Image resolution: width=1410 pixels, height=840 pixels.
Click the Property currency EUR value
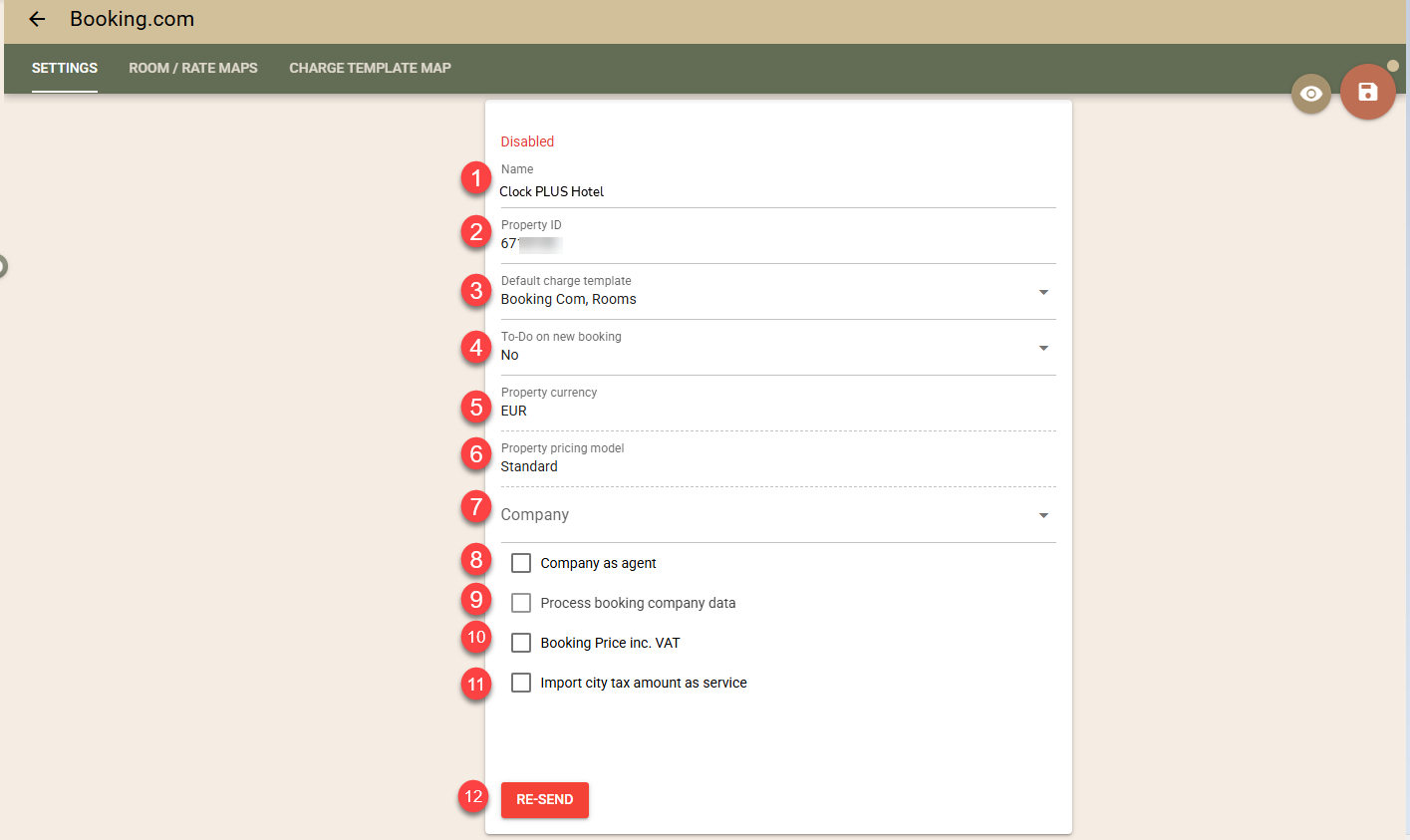coord(514,411)
